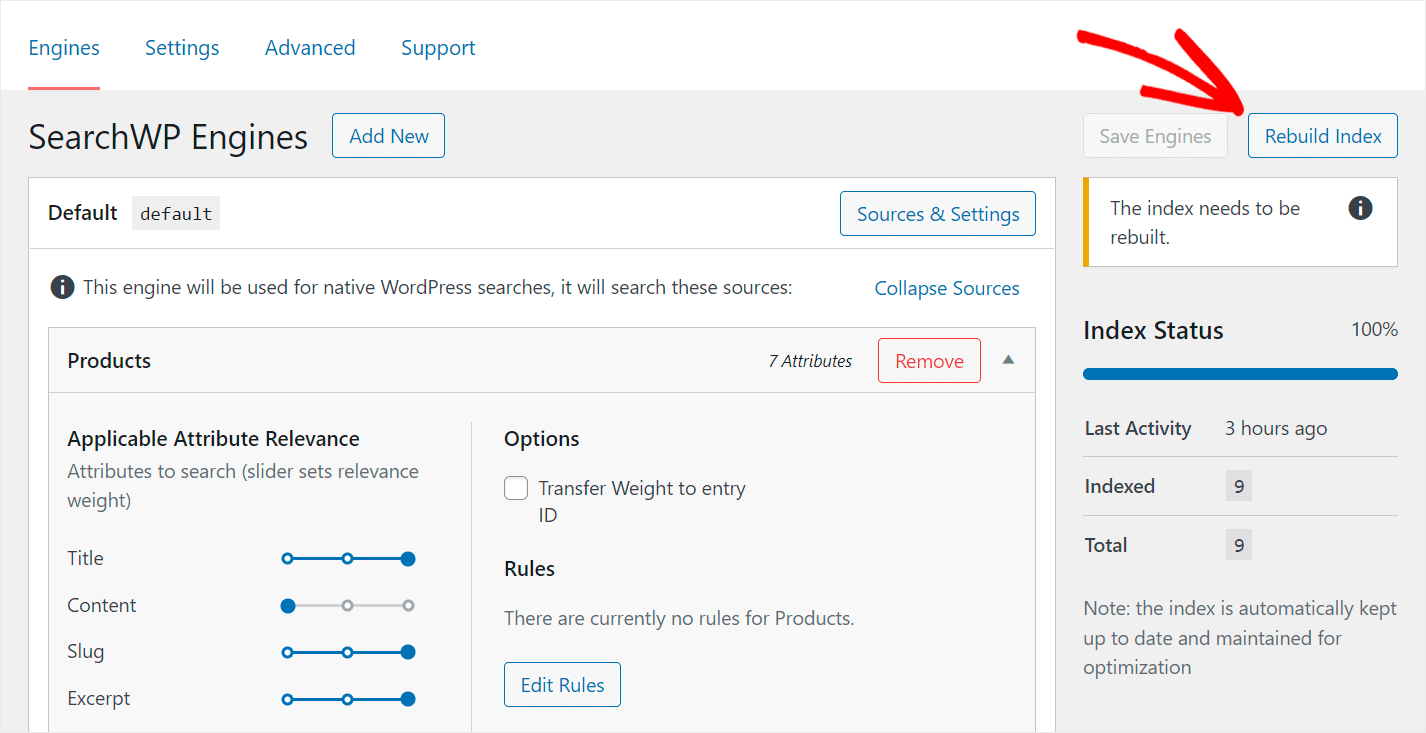Set the Content relevance slider to its maximum stop

[x=408, y=605]
